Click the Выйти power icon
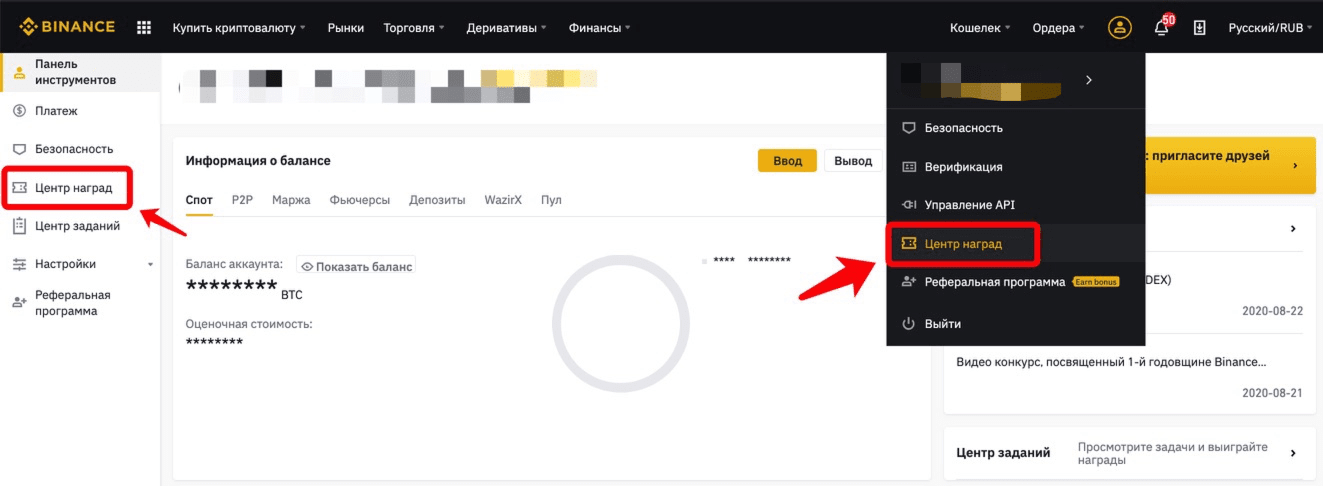 [x=909, y=324]
